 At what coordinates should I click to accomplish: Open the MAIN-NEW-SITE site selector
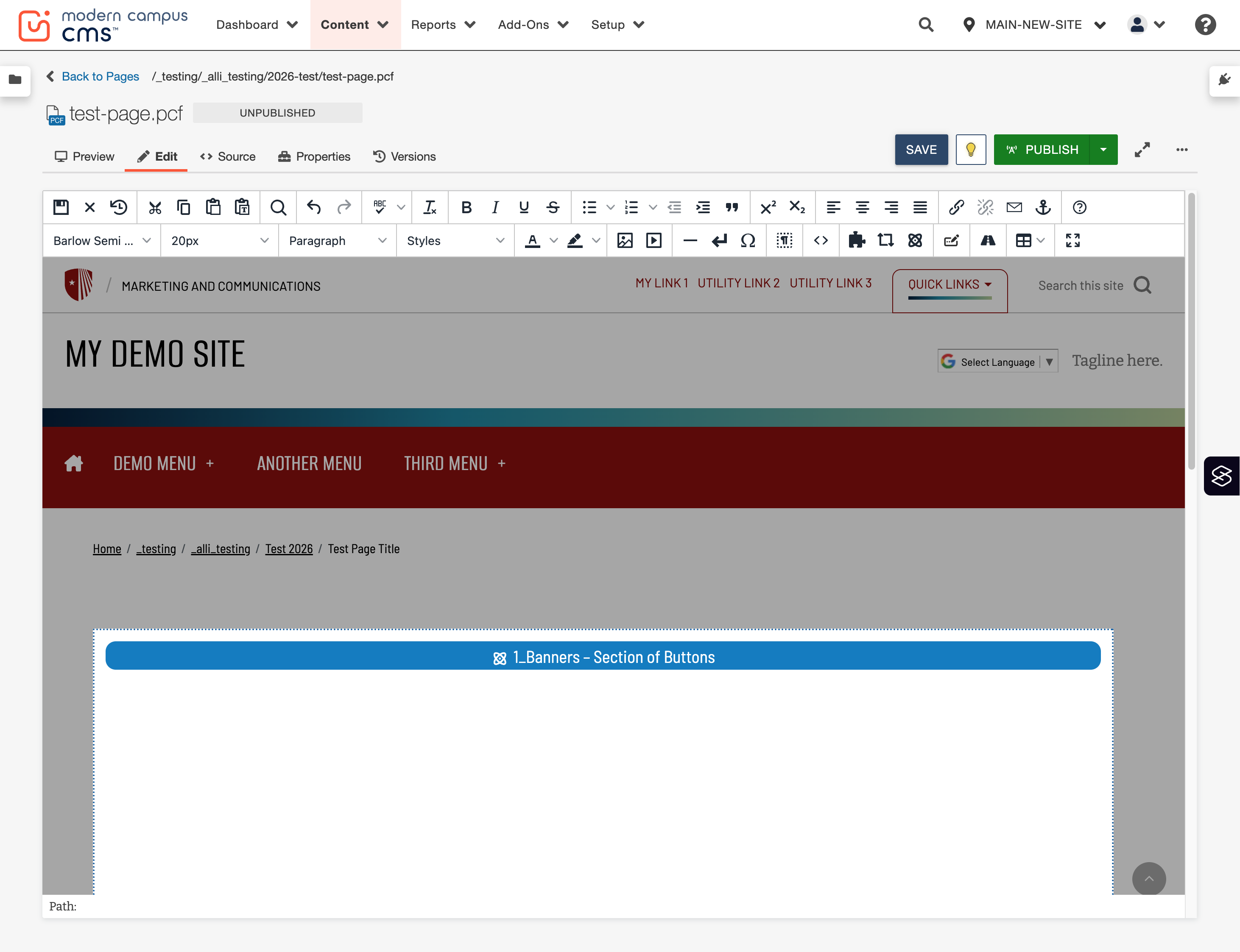click(x=1034, y=24)
